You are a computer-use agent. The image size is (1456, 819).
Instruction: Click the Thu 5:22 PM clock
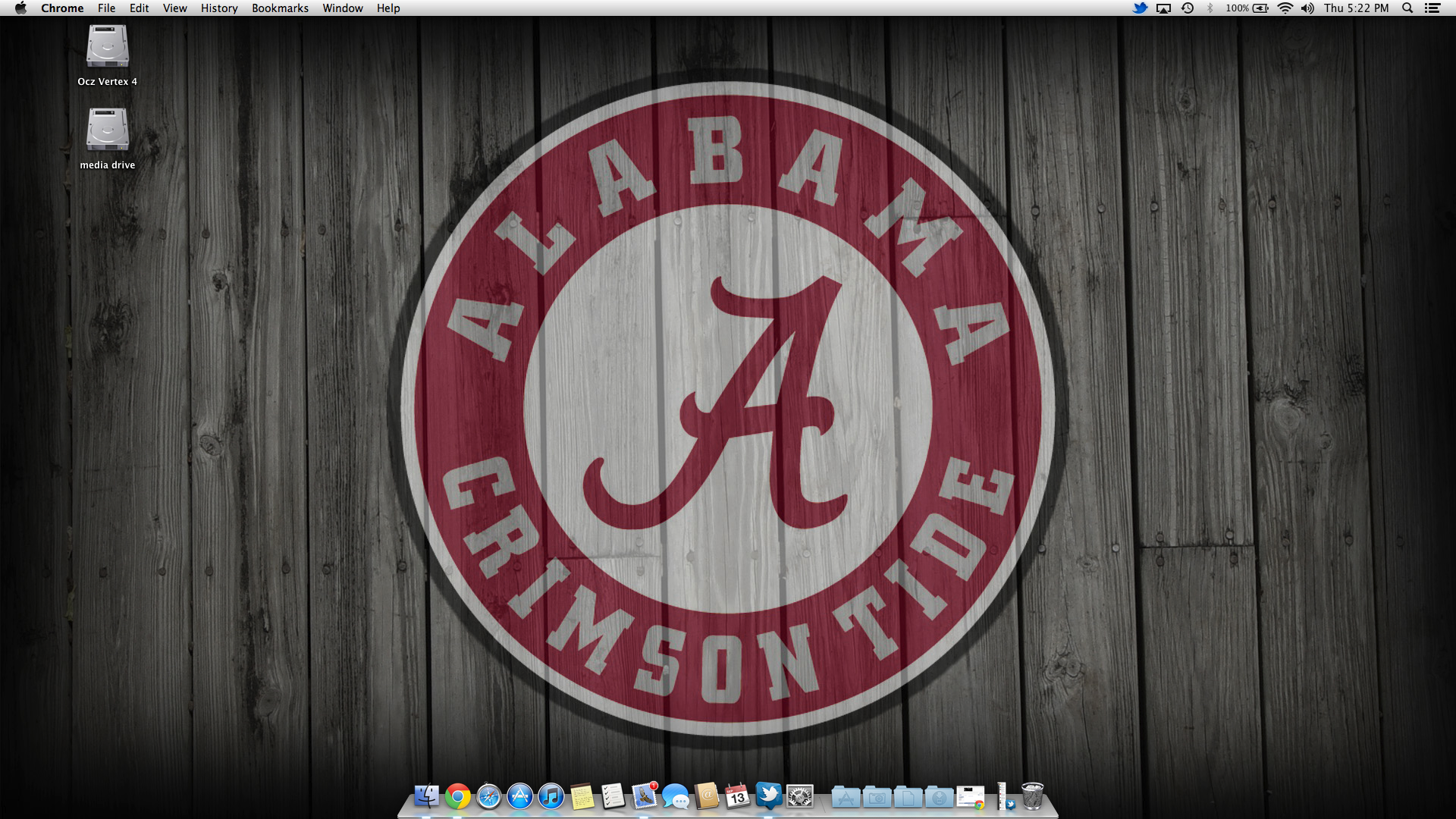point(1356,8)
